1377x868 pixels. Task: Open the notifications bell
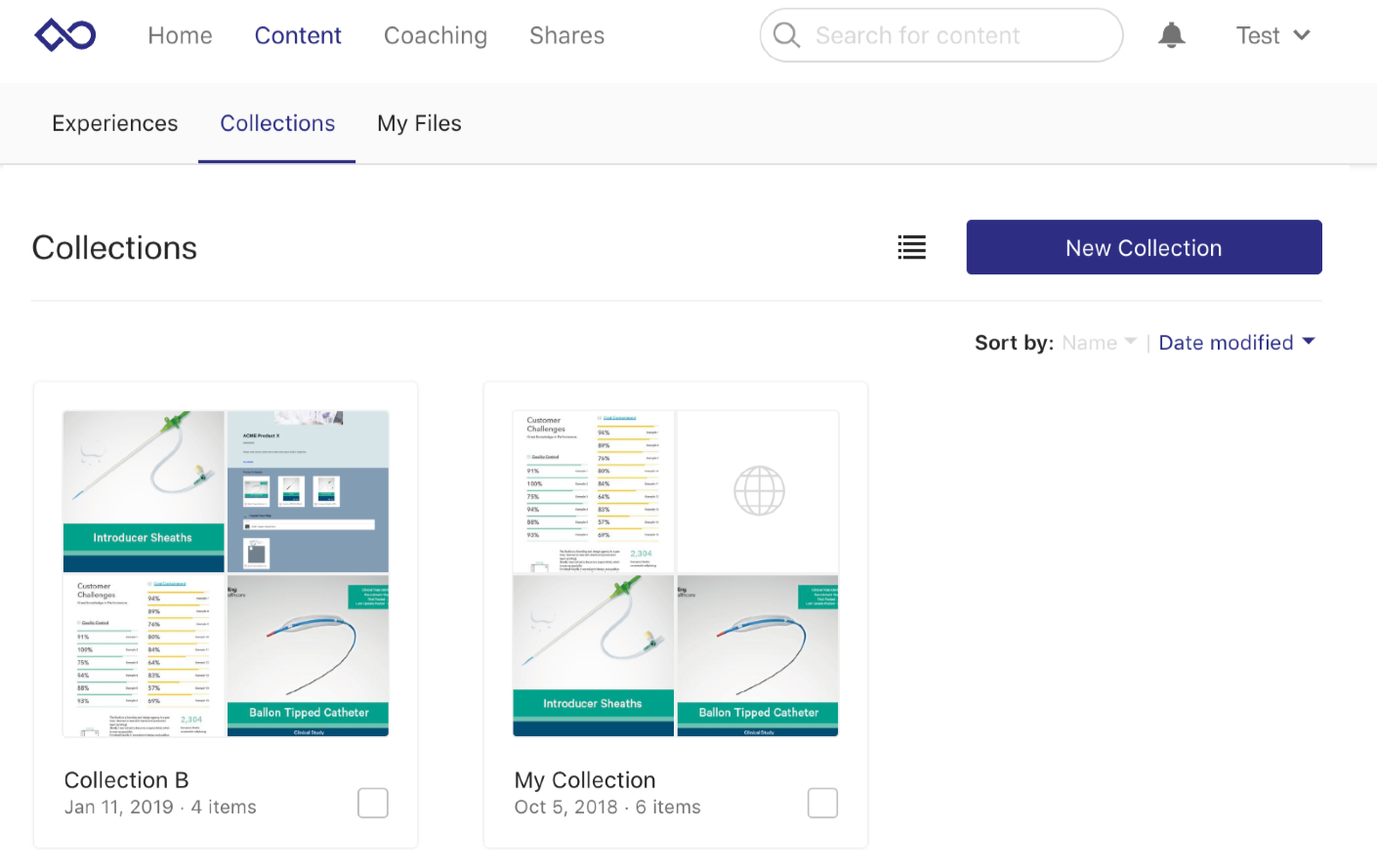[x=1171, y=34]
